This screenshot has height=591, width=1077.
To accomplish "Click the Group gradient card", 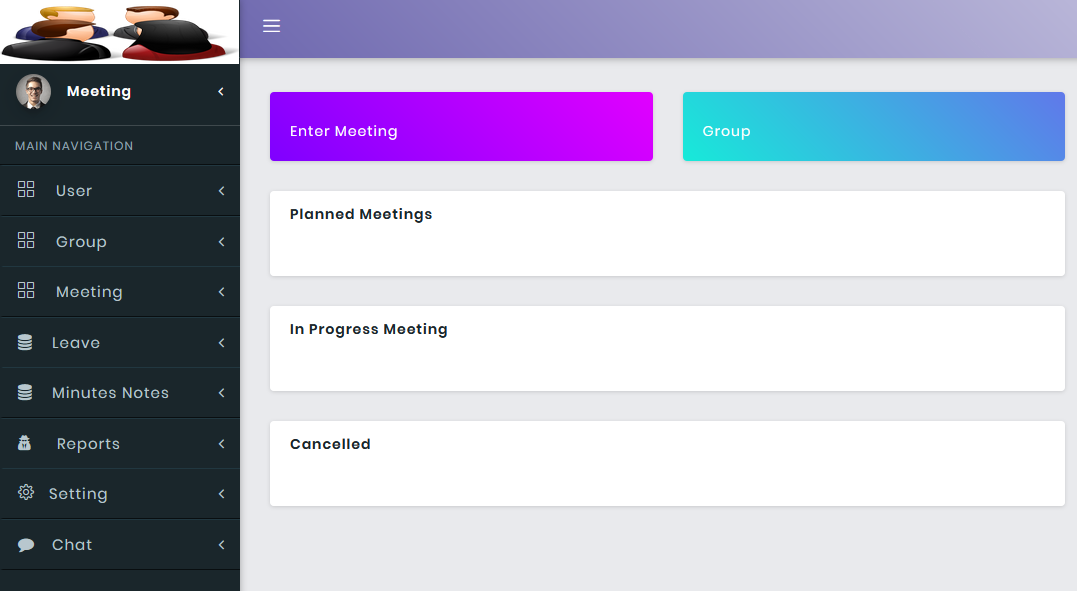I will click(873, 127).
